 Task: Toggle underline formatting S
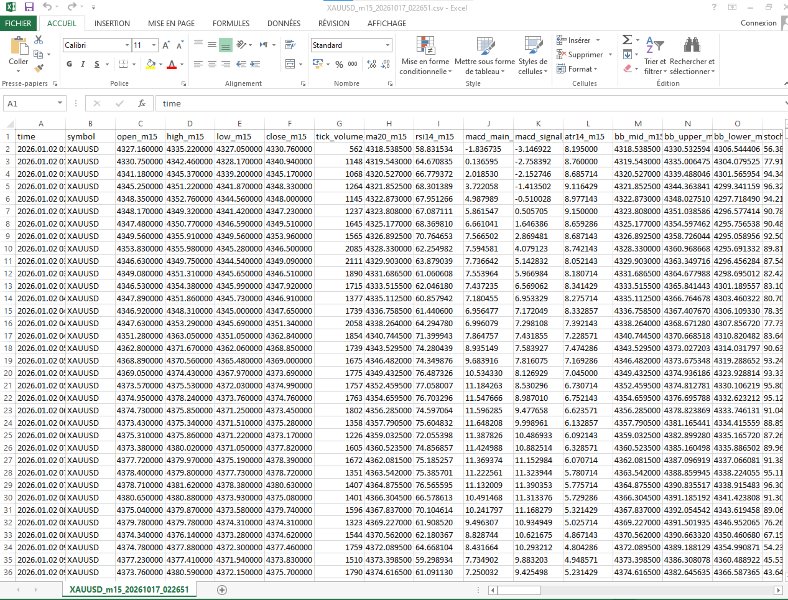(96, 64)
